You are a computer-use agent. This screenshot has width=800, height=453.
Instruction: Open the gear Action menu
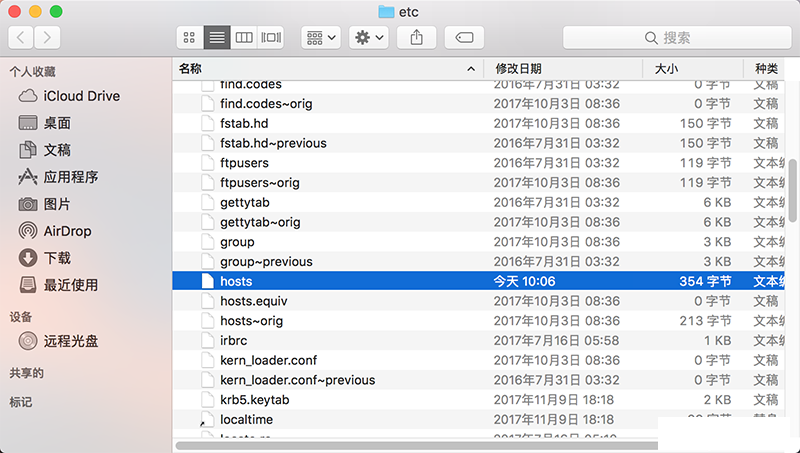pos(369,37)
